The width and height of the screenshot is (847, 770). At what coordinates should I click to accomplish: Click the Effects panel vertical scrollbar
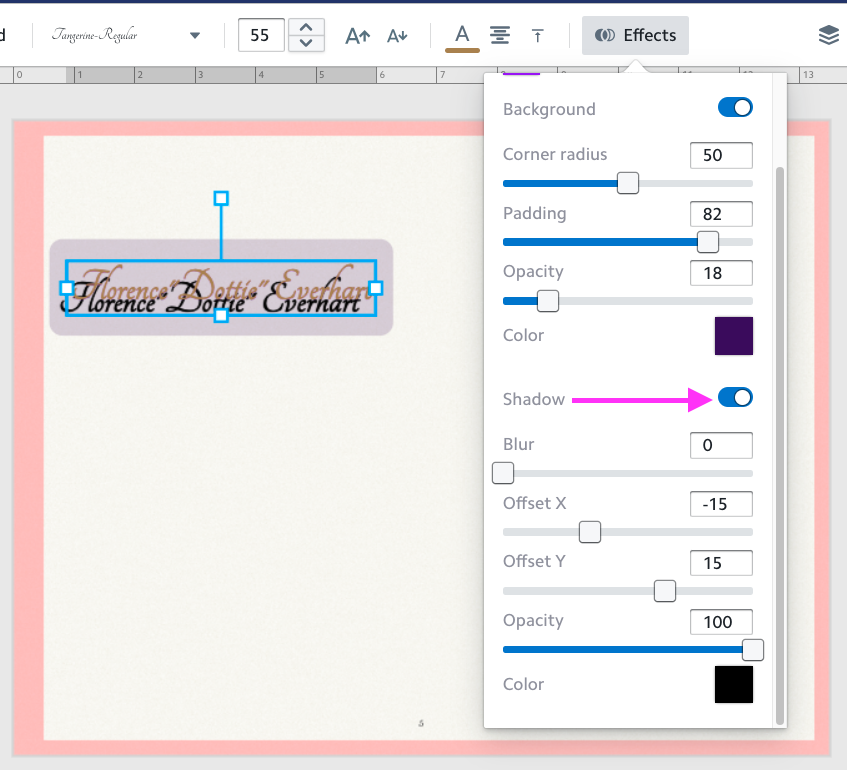click(x=780, y=440)
